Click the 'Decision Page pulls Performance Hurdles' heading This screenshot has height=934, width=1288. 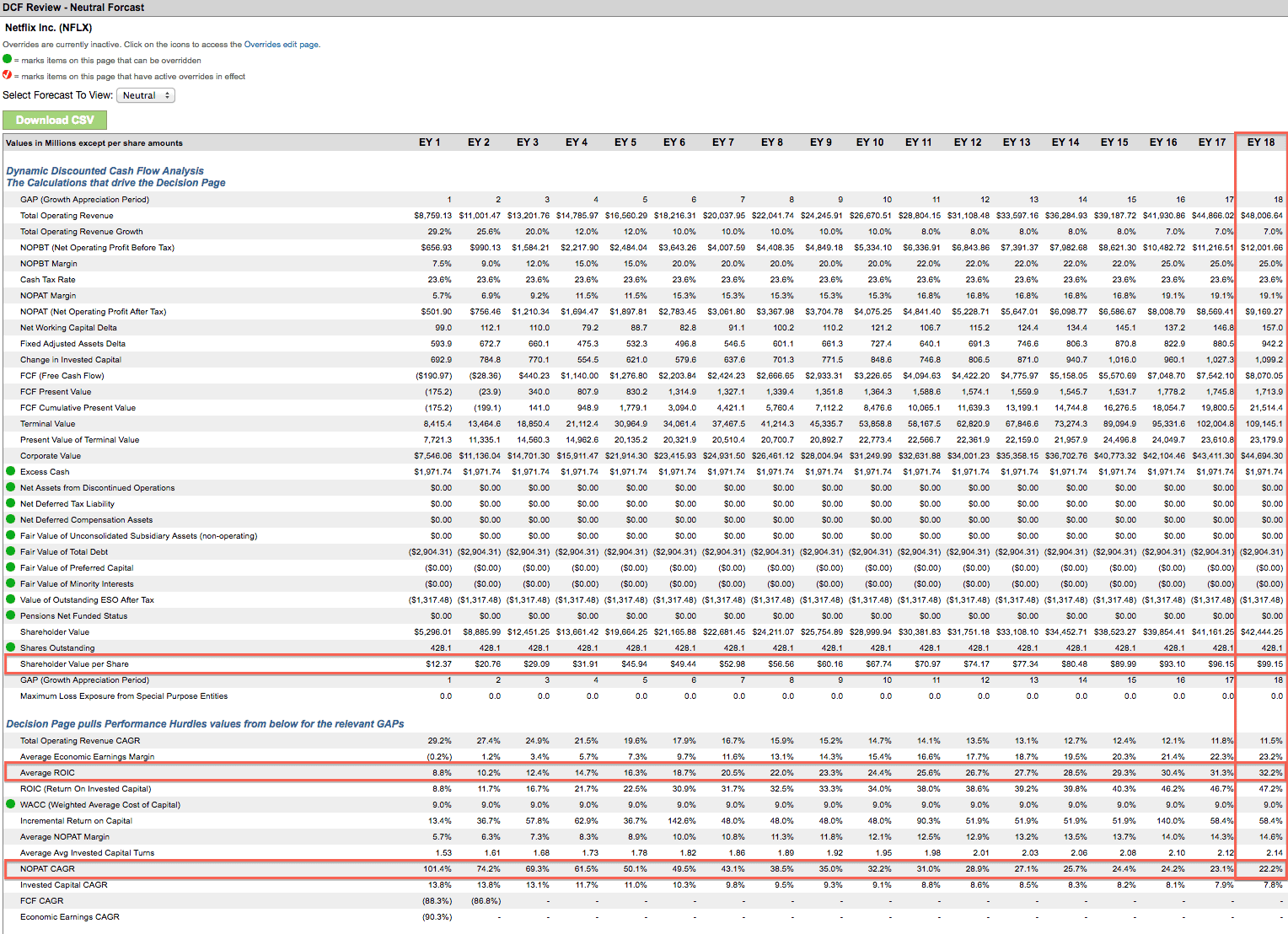click(x=205, y=723)
